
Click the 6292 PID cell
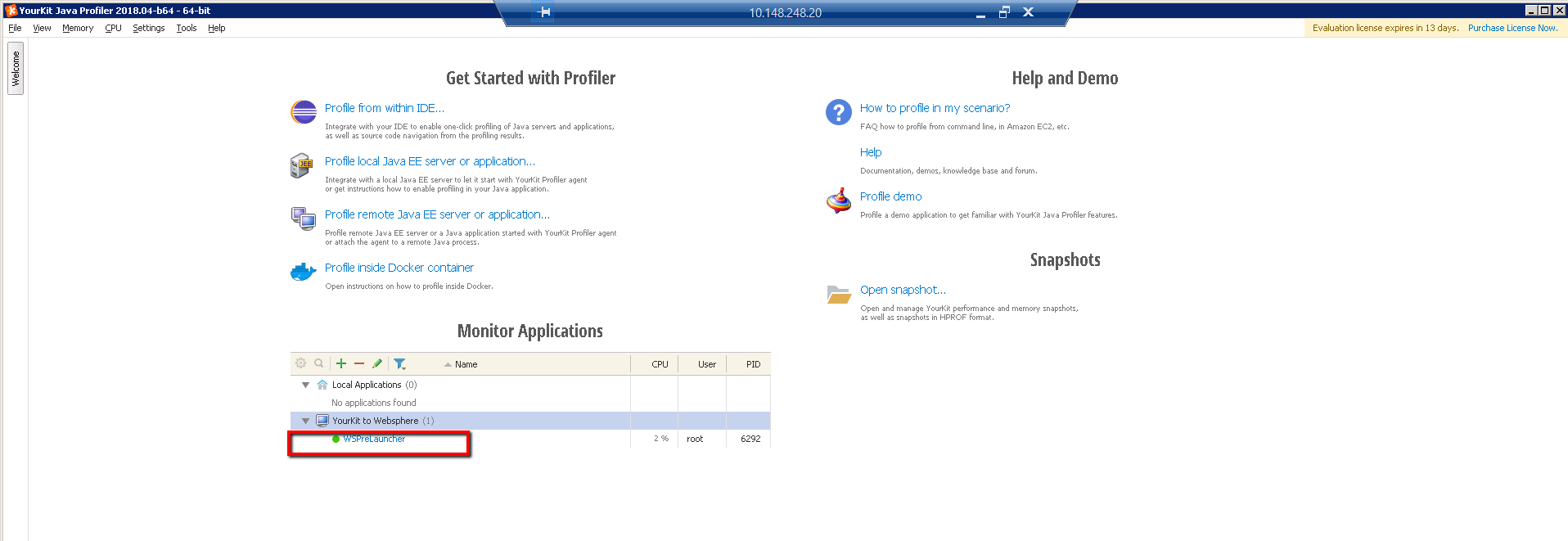point(750,439)
